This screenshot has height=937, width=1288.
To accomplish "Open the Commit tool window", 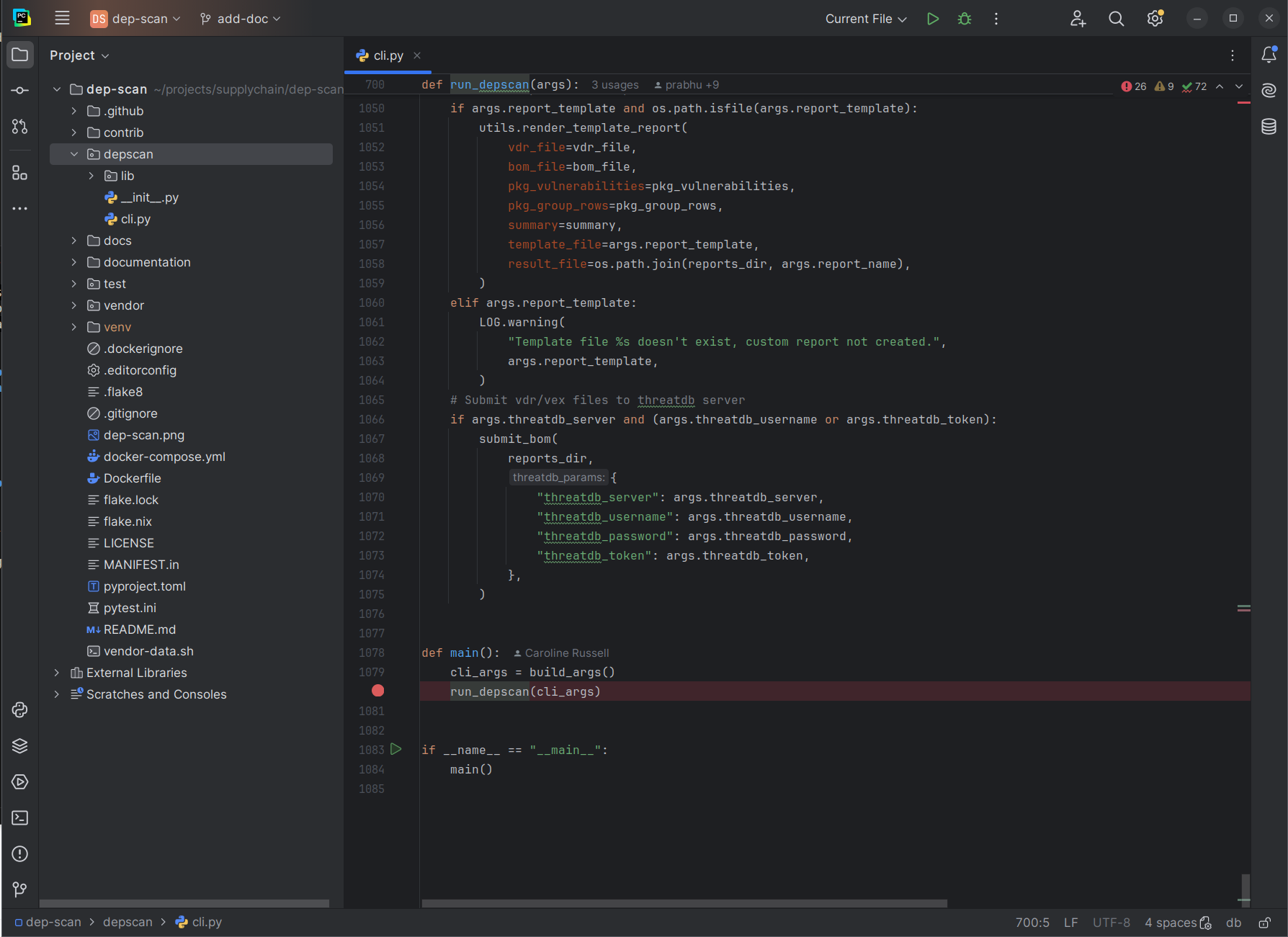I will tap(20, 91).
